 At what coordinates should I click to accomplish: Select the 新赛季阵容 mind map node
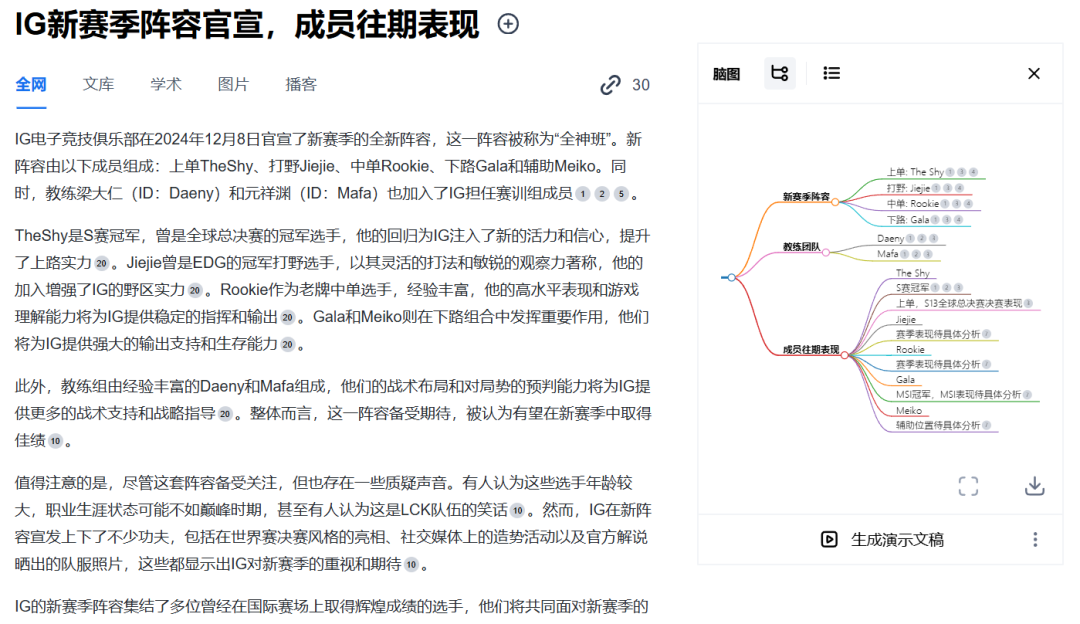point(806,196)
